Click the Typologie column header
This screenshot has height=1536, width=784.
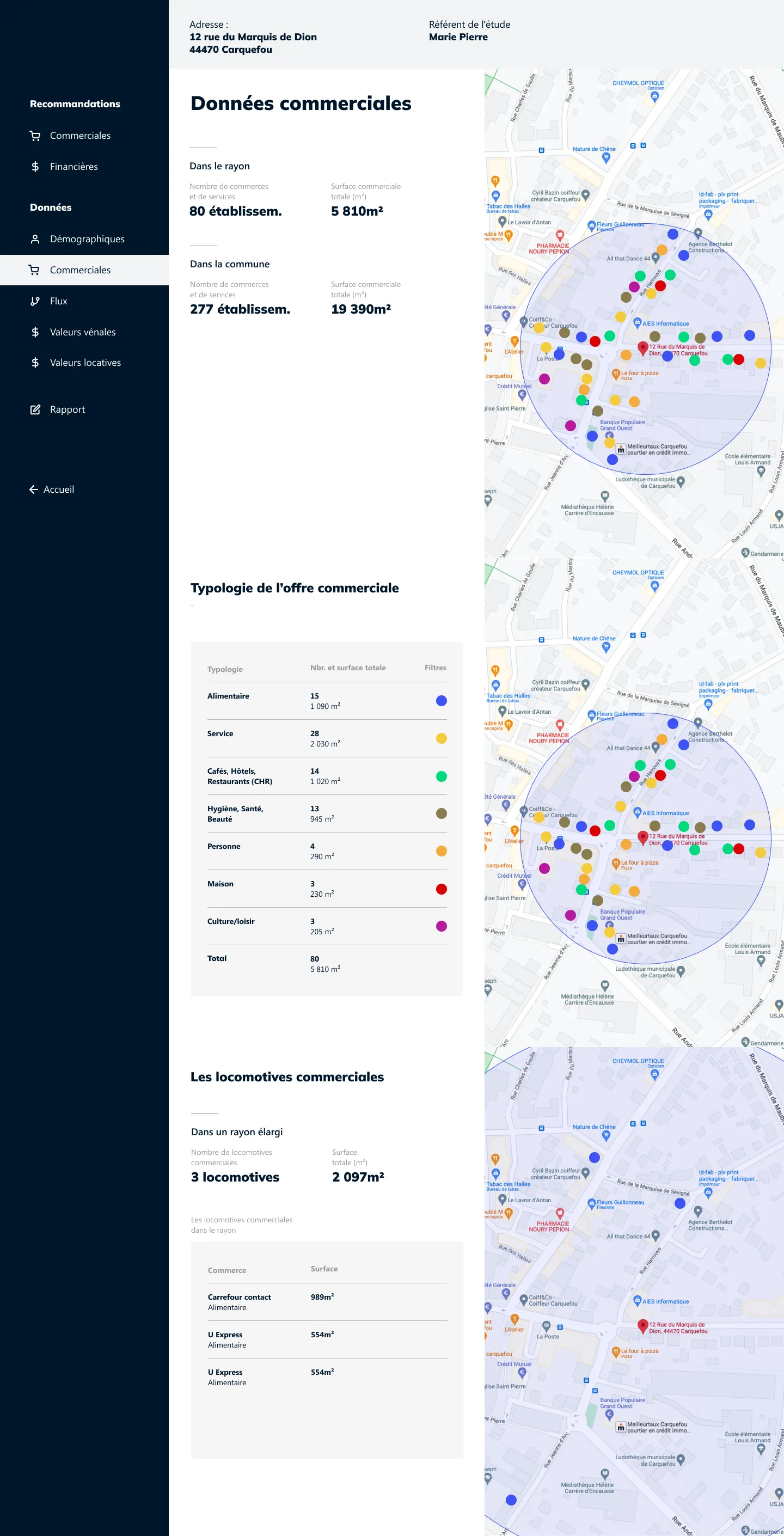coord(225,669)
